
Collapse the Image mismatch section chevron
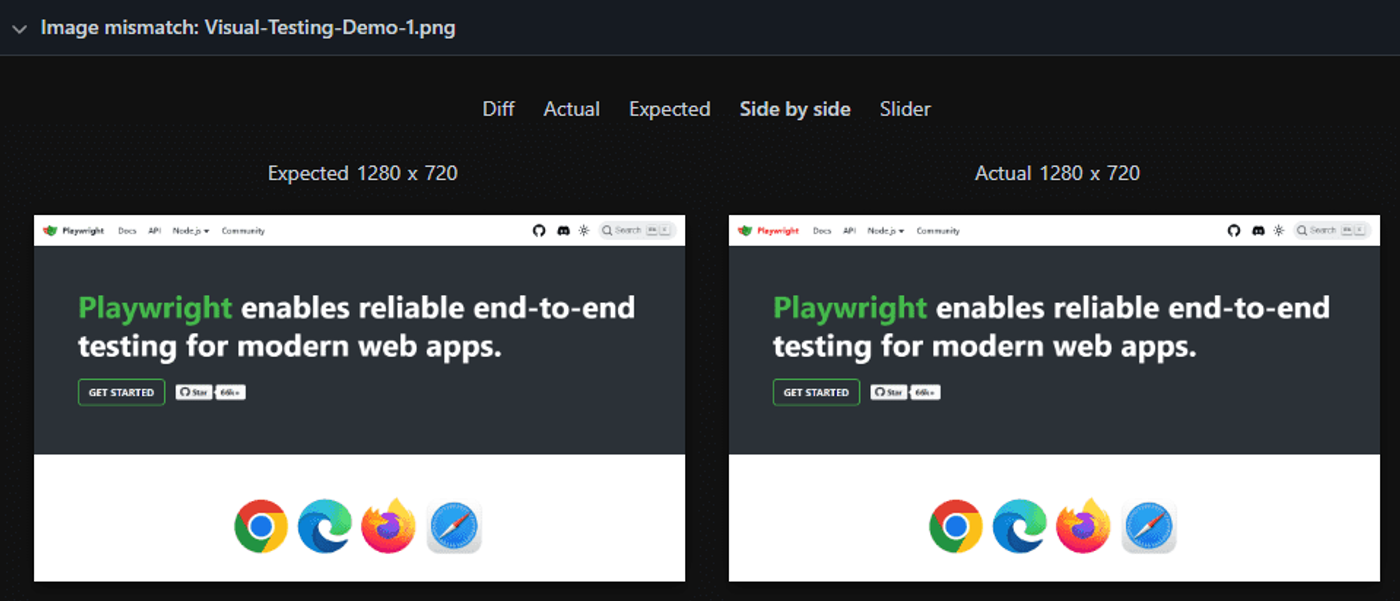click(19, 29)
